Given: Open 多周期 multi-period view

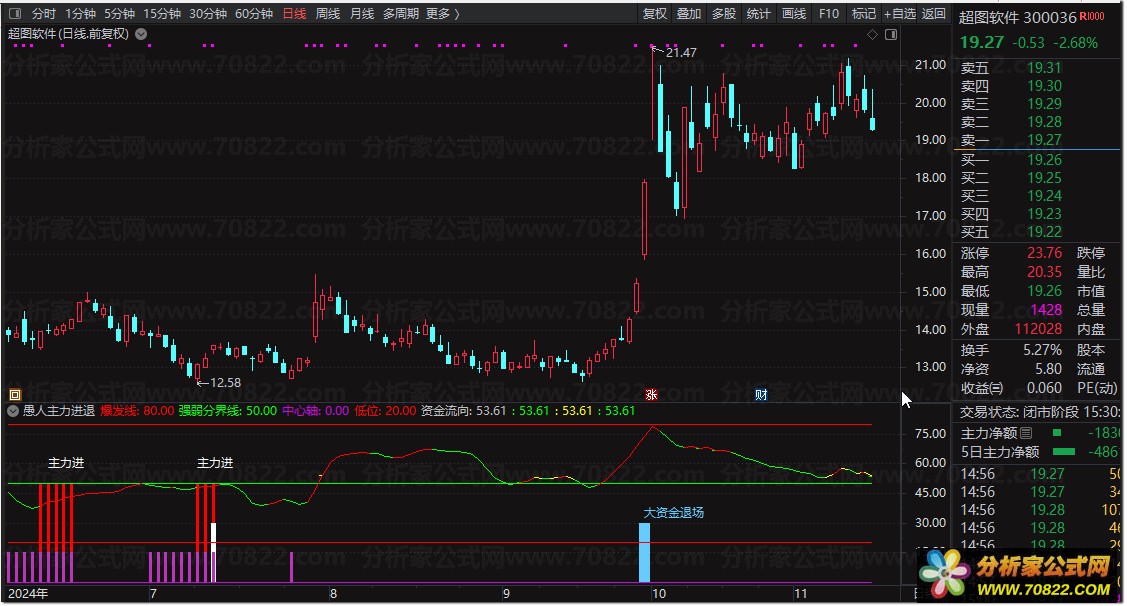Looking at the screenshot, I should pyautogui.click(x=400, y=14).
